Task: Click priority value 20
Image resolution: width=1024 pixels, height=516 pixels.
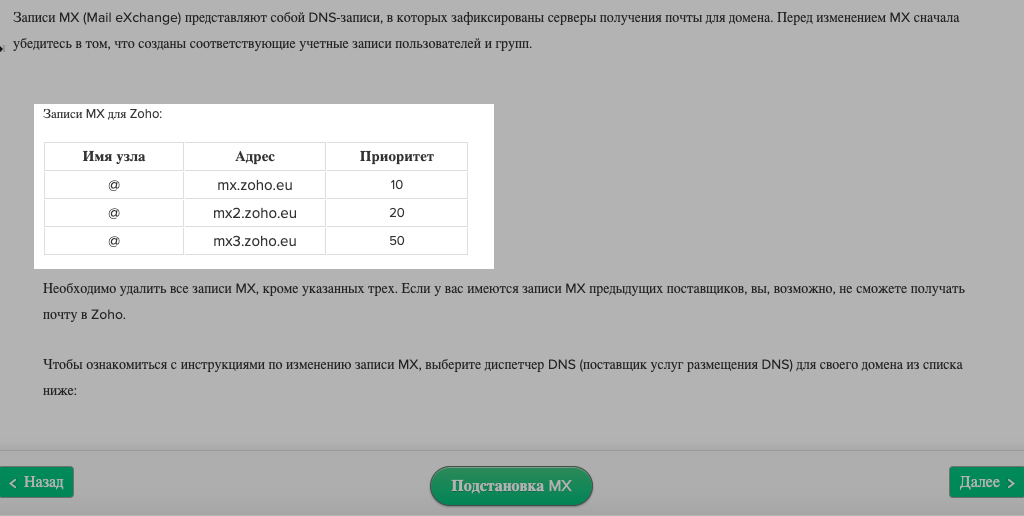Action: click(x=397, y=213)
